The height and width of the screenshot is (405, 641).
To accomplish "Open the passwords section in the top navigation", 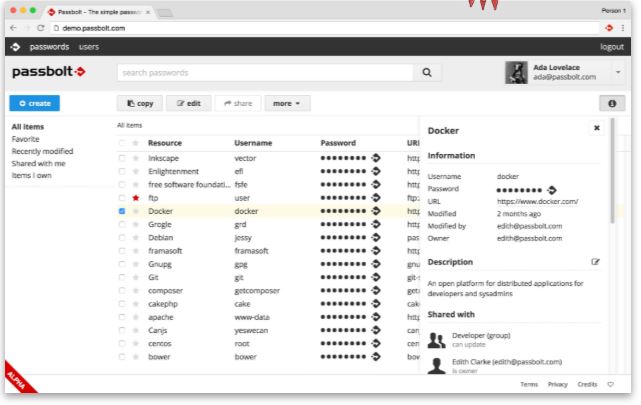I will point(49,47).
